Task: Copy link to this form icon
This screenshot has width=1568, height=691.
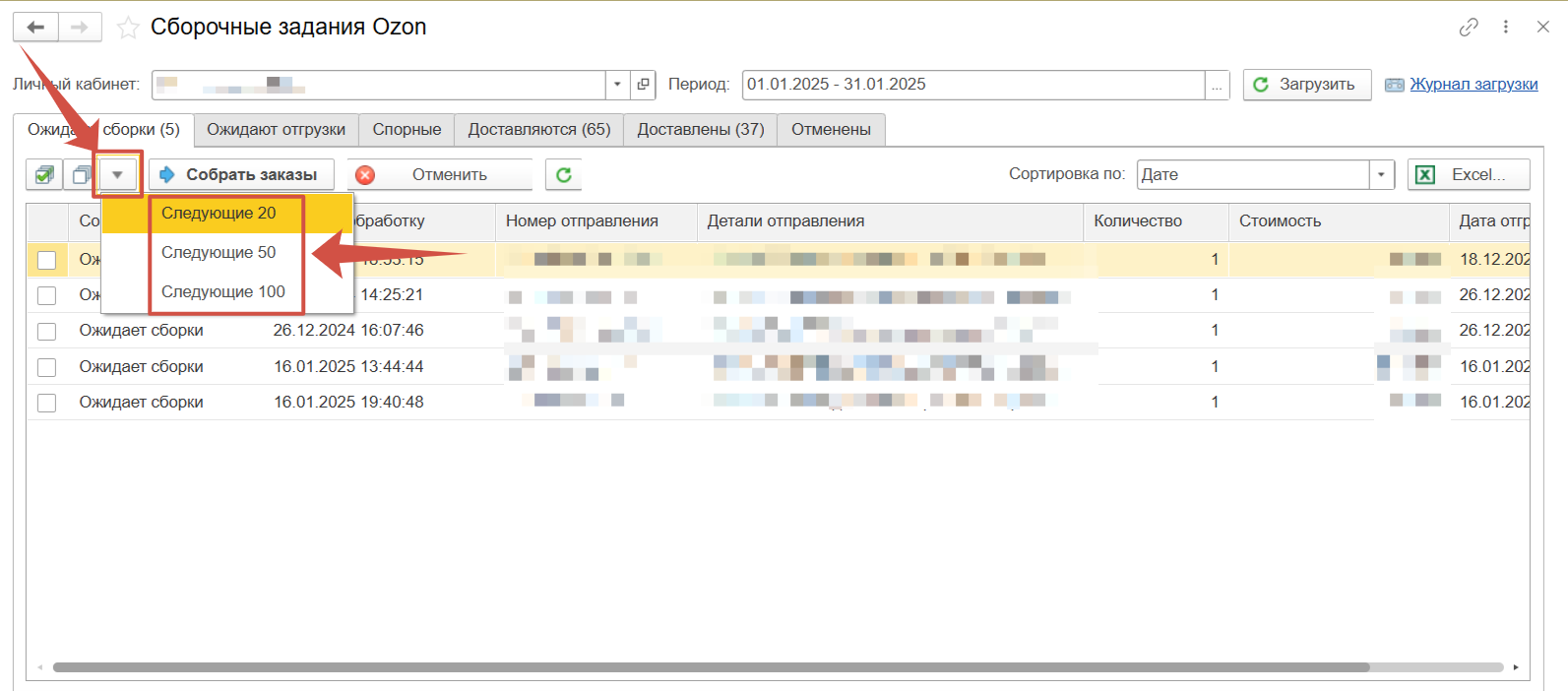Action: [x=1469, y=27]
